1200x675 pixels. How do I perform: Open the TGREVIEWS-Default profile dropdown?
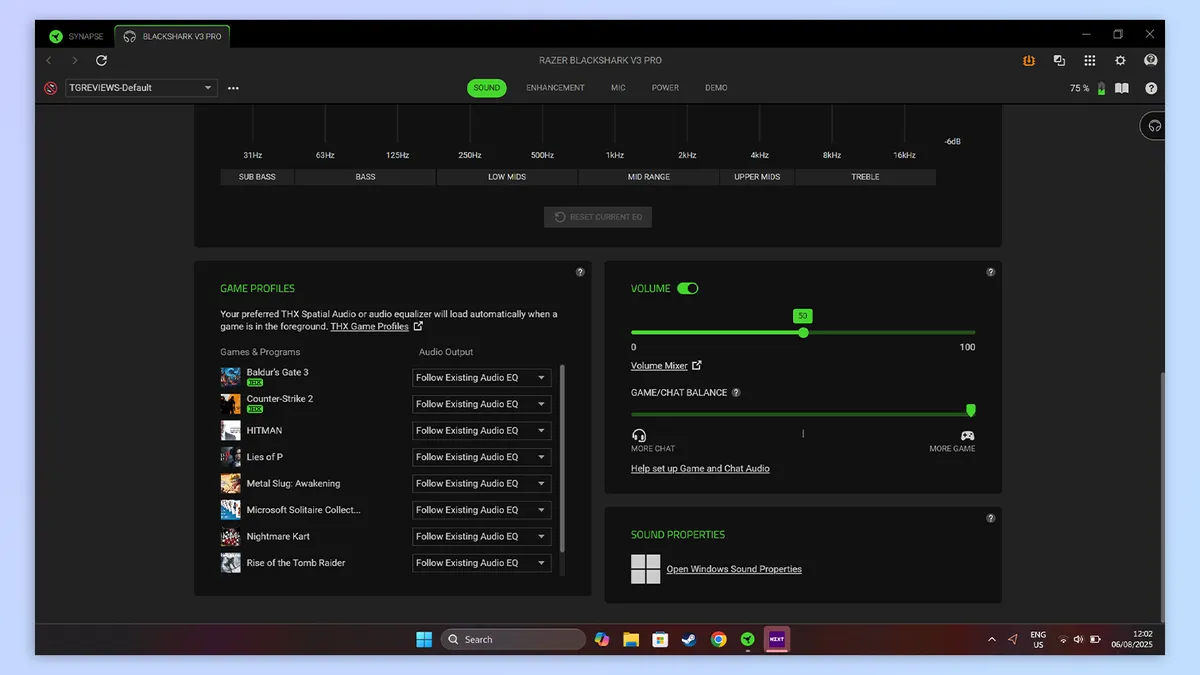click(140, 88)
